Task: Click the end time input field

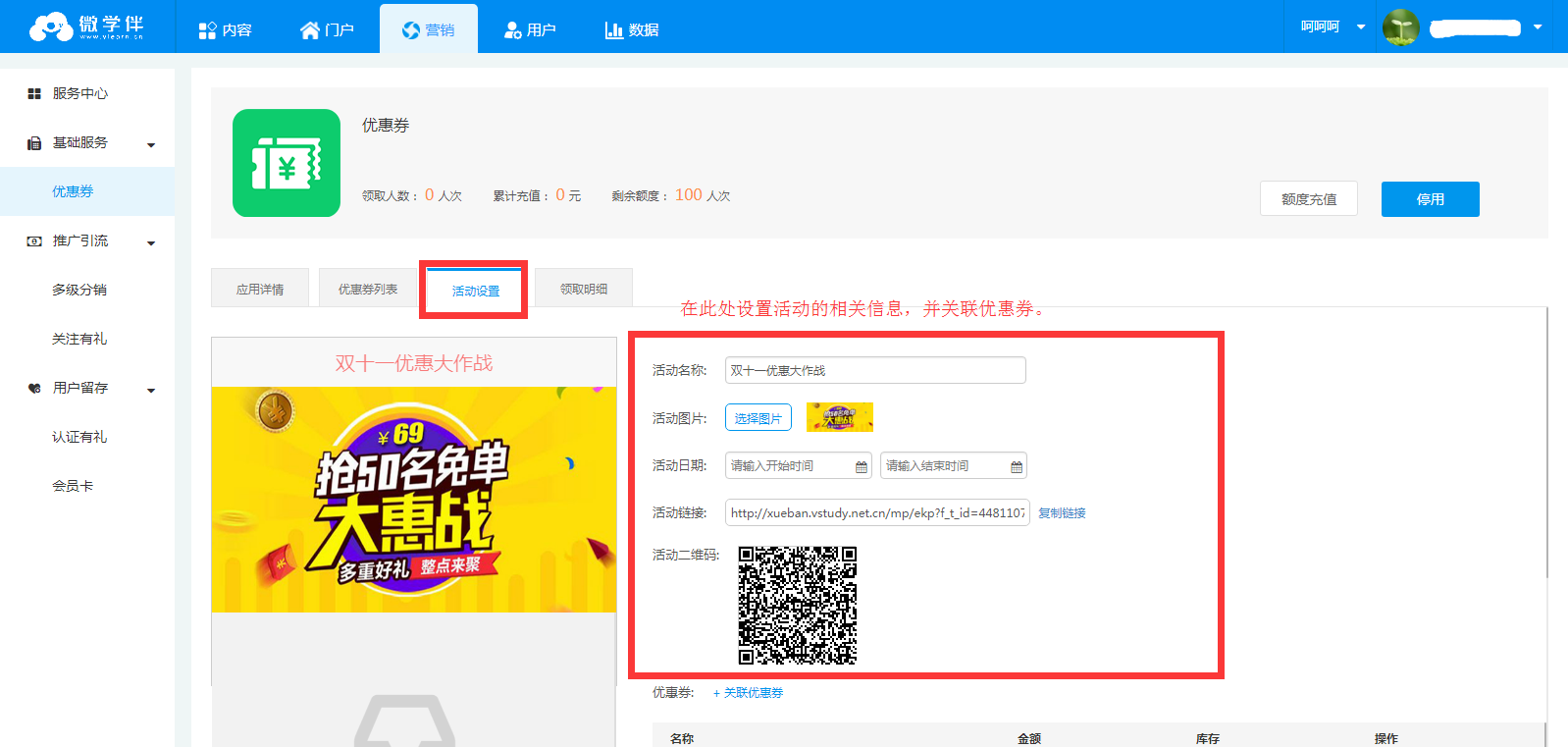Action: click(954, 465)
